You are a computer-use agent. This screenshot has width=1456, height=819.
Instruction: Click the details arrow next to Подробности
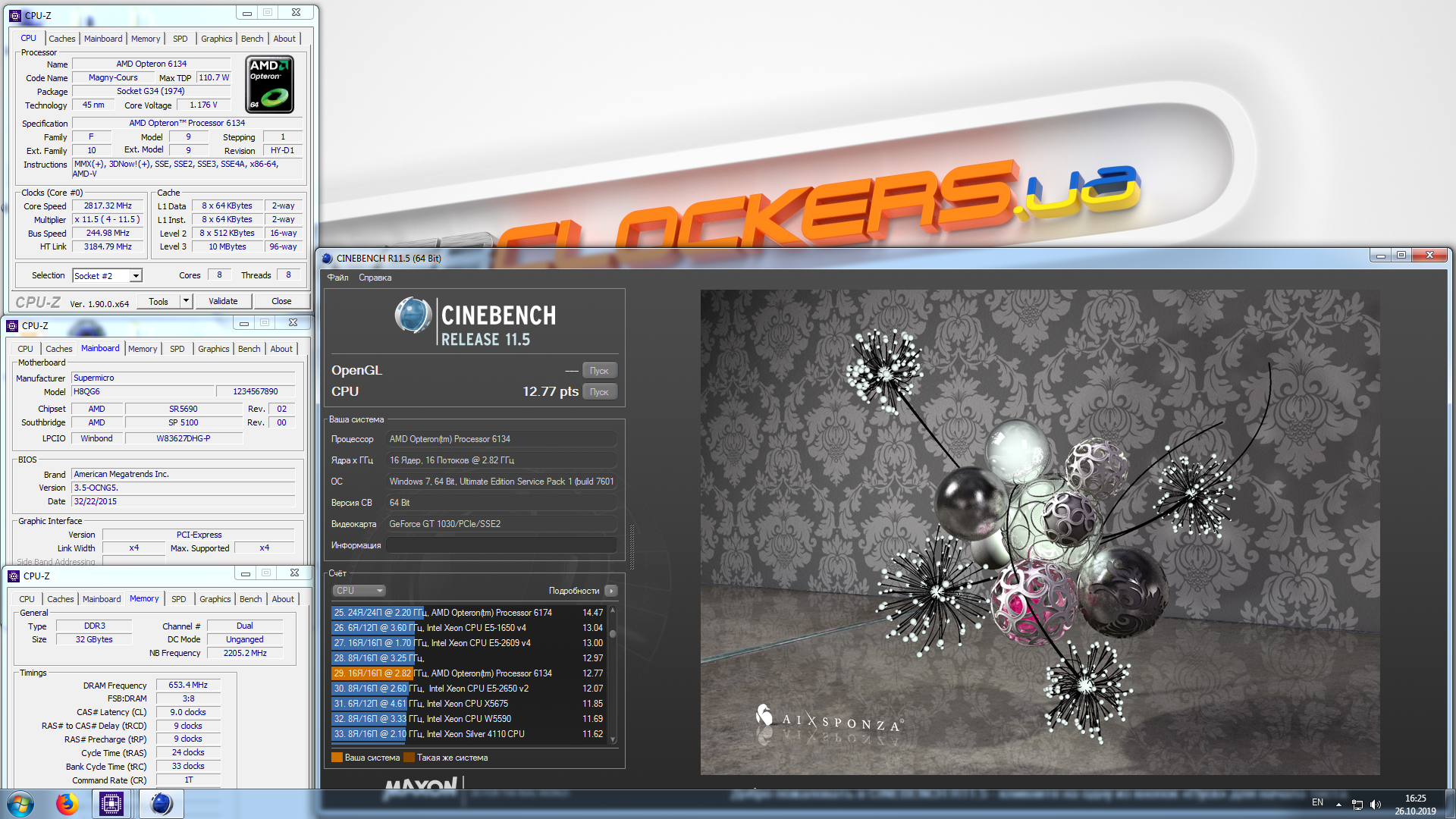coord(611,591)
